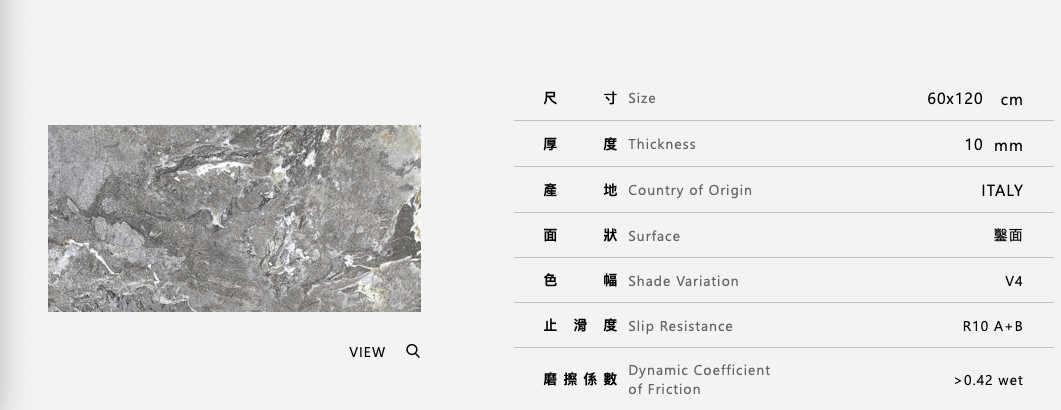Click the Country of Origin label
Screen dimensions: 1061x410
click(689, 190)
